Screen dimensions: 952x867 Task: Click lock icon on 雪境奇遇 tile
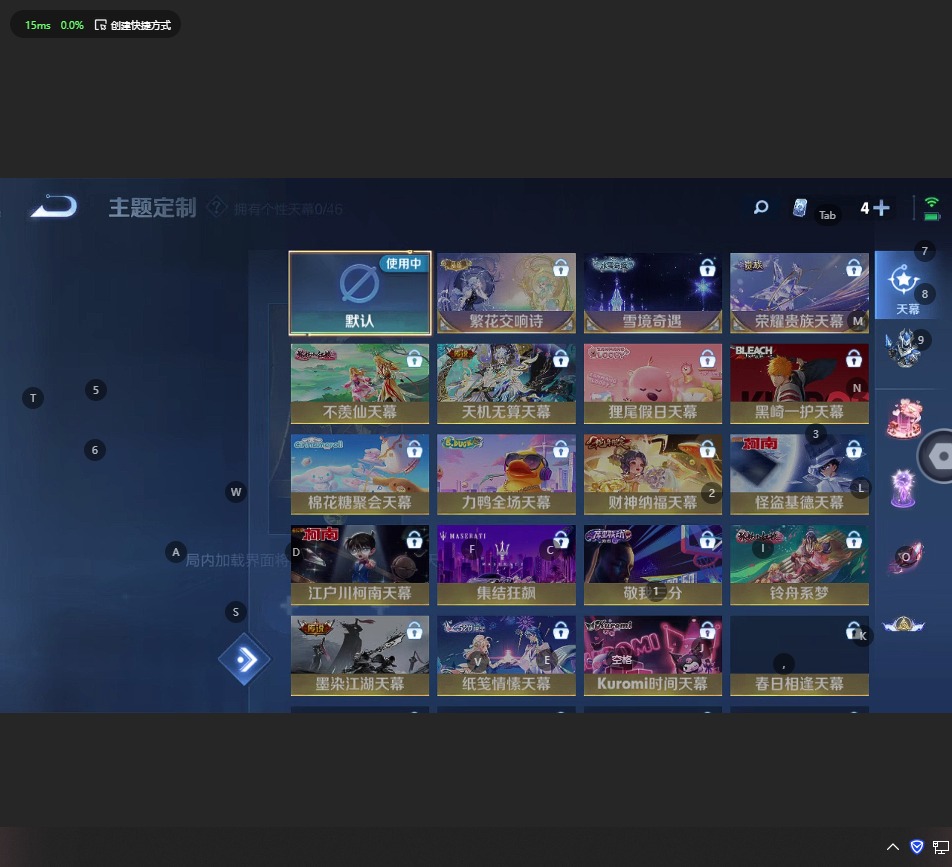707,268
